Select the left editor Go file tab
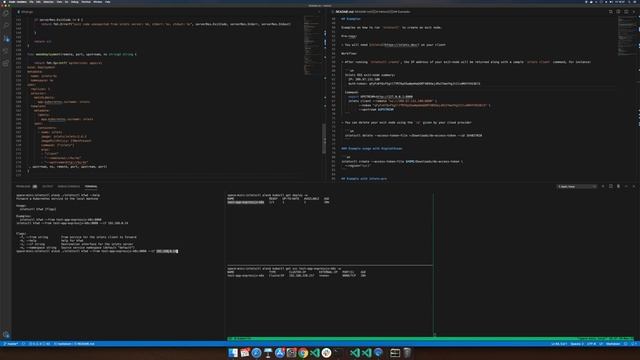Image resolution: width=640 pixels, height=360 pixels. (x=26, y=12)
